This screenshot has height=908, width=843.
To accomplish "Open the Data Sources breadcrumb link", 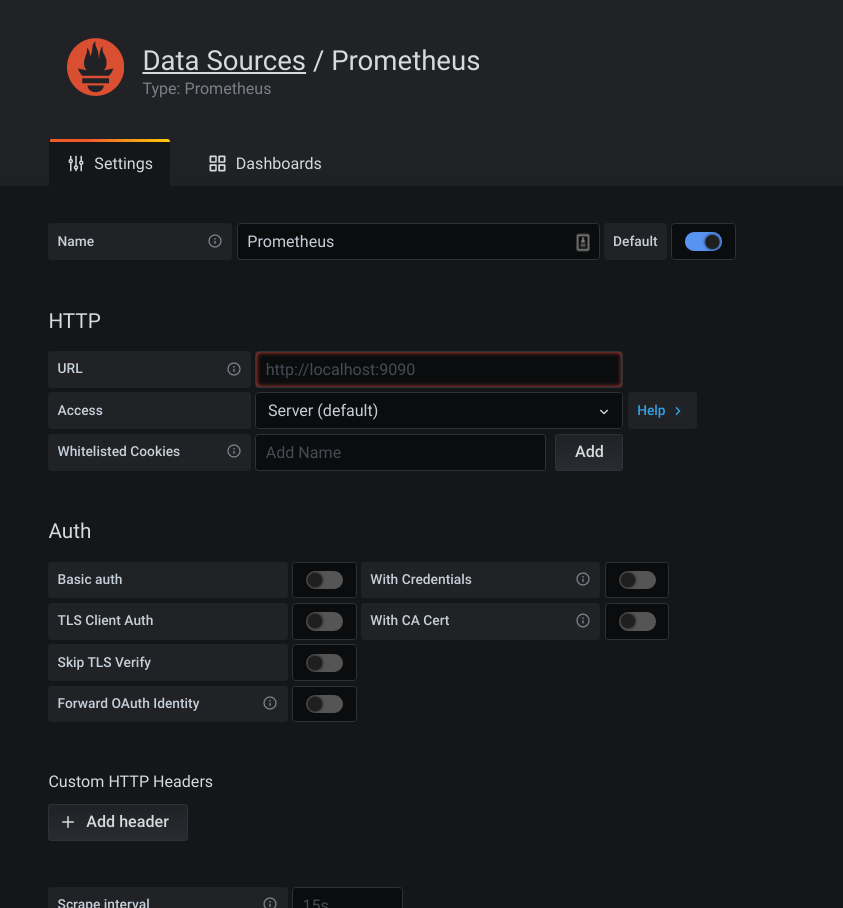I will tap(224, 61).
